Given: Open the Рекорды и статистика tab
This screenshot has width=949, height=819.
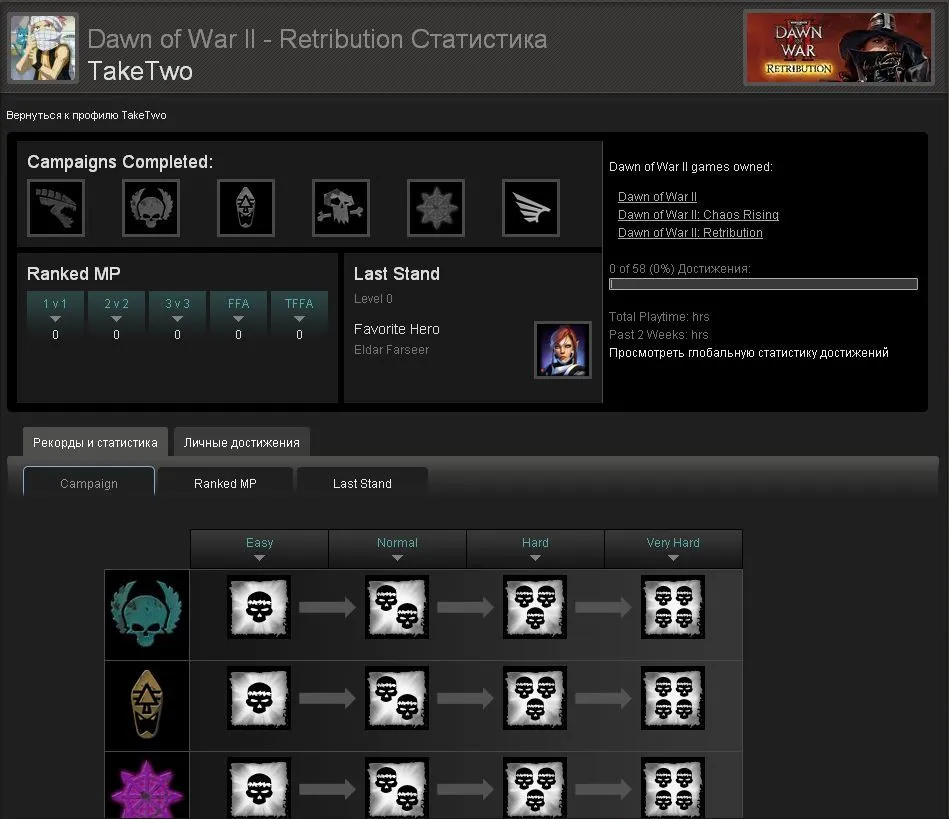Looking at the screenshot, I should [x=95, y=442].
